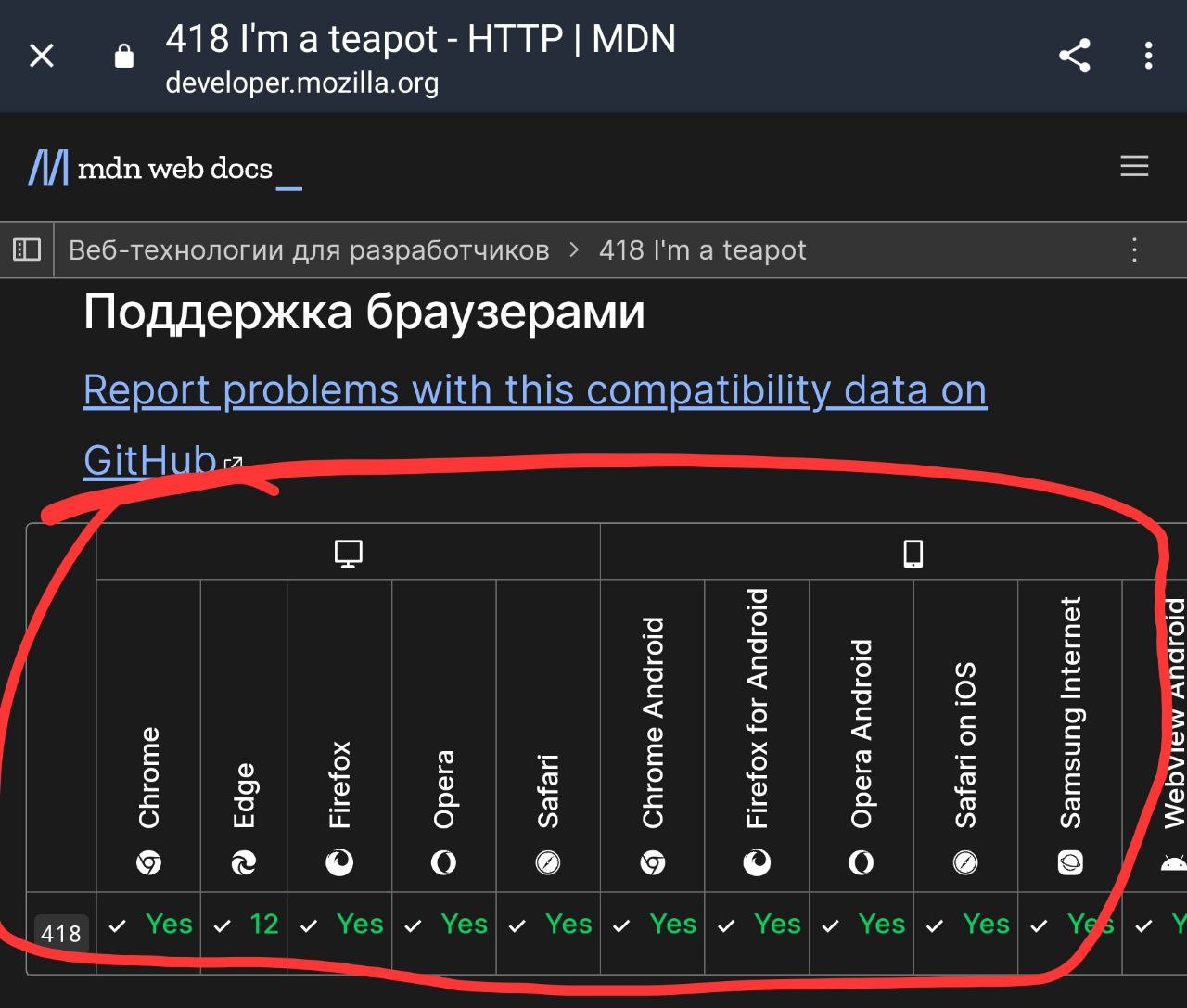Expand Firefox support details for 418
Screen dimensions: 1187x1008
[x=339, y=932]
